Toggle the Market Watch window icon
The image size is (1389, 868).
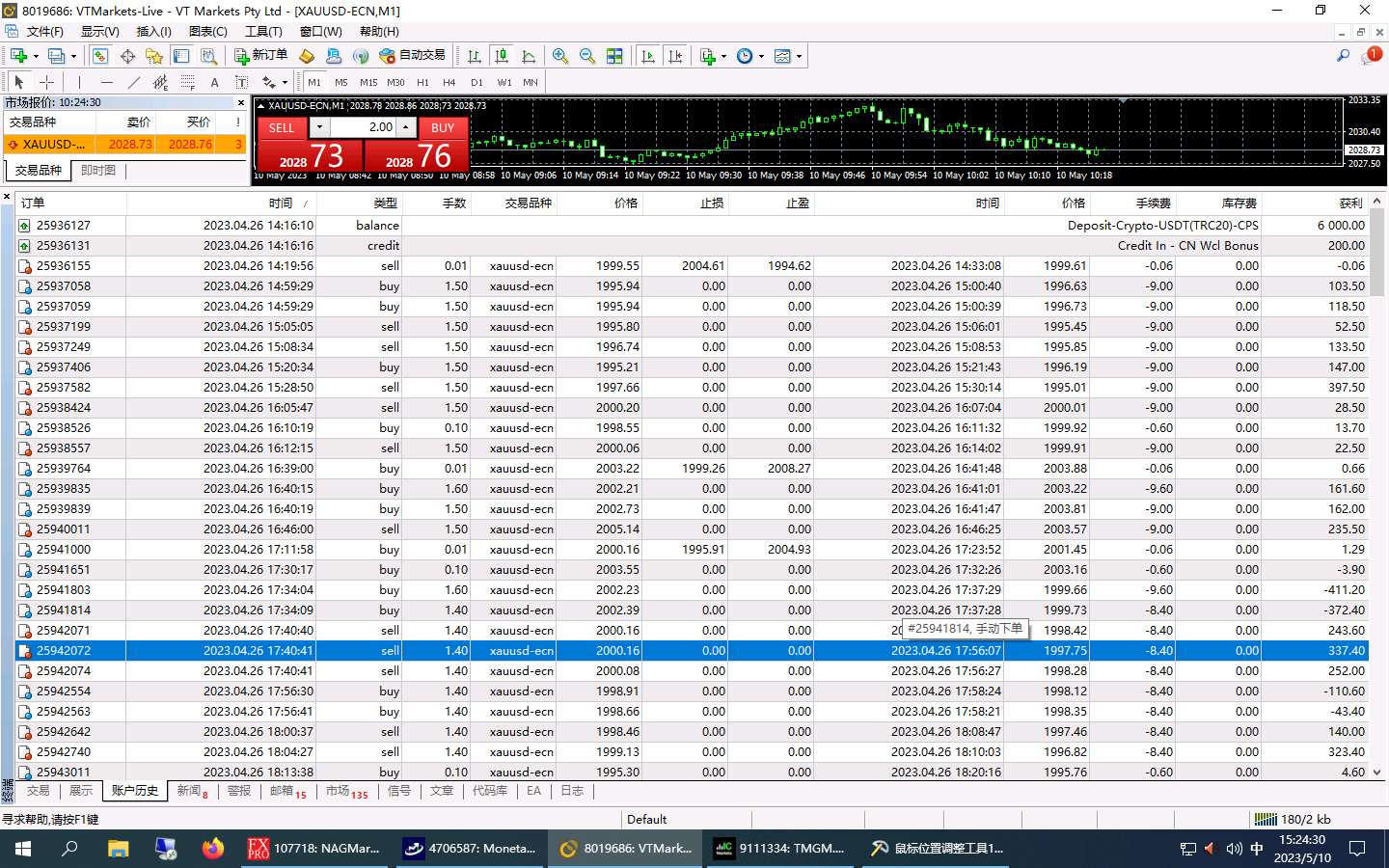coord(100,56)
